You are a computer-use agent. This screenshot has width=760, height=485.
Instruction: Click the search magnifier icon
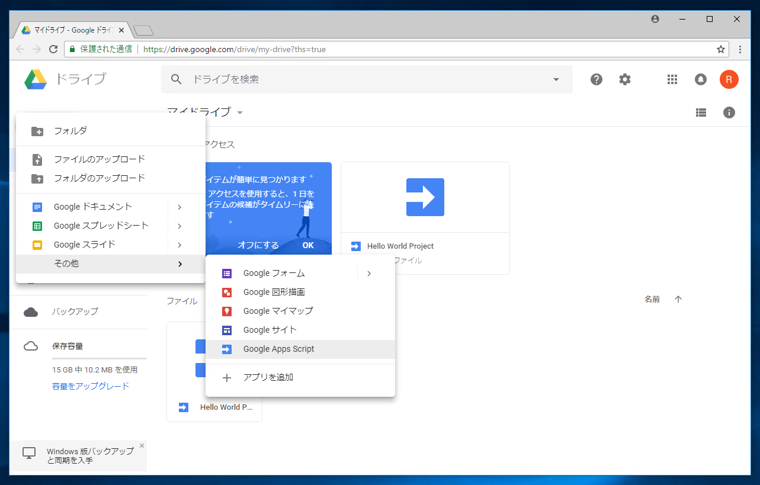[x=176, y=79]
